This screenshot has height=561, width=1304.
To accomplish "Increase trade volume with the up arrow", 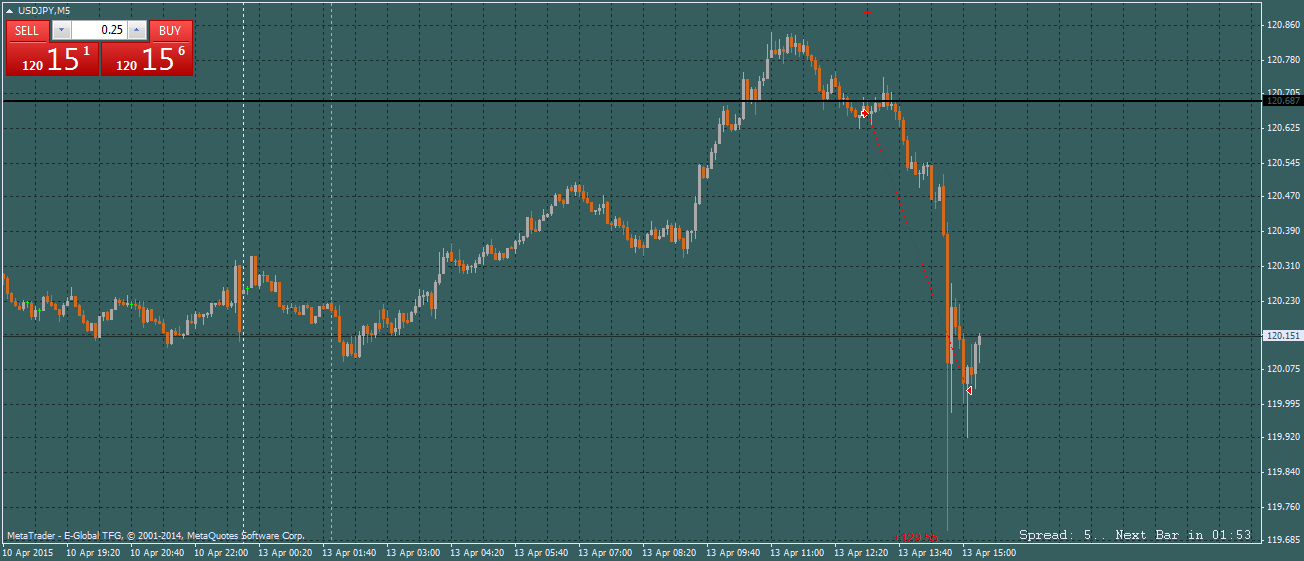I will (137, 30).
